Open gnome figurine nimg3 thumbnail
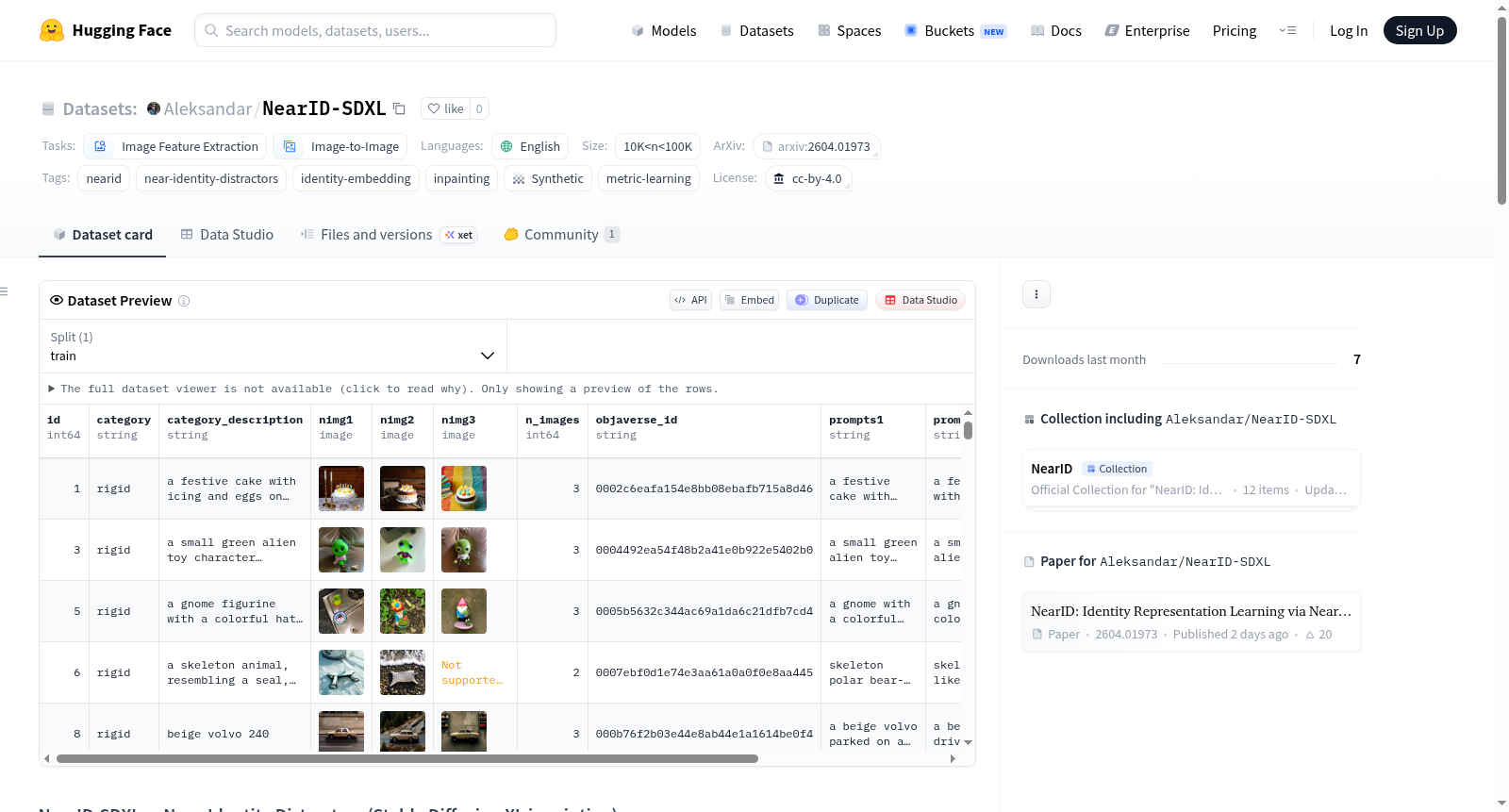The image size is (1509, 812). [464, 611]
